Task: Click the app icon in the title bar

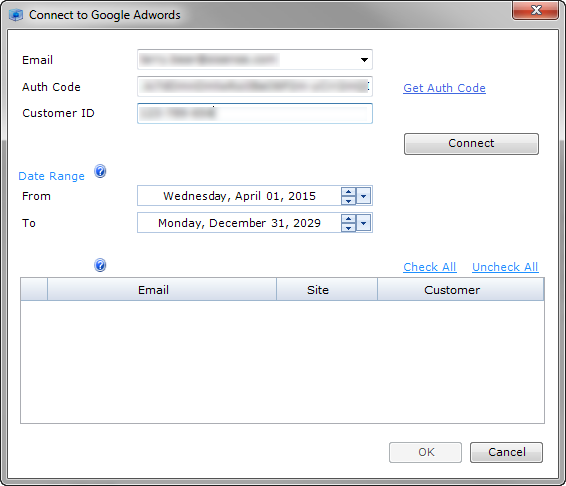Action: click(x=16, y=15)
